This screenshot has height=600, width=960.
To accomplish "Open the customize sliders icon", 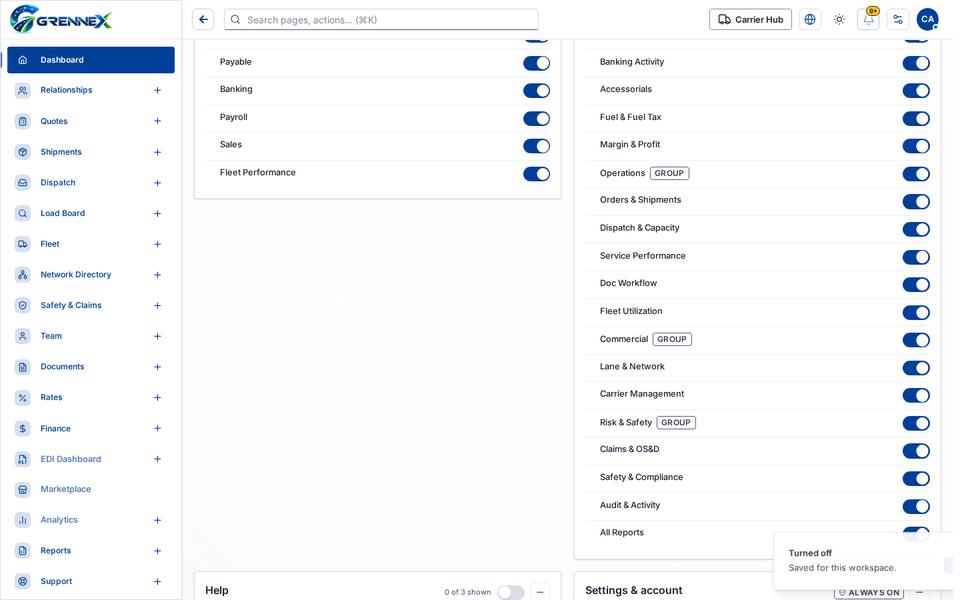I will click(x=898, y=20).
